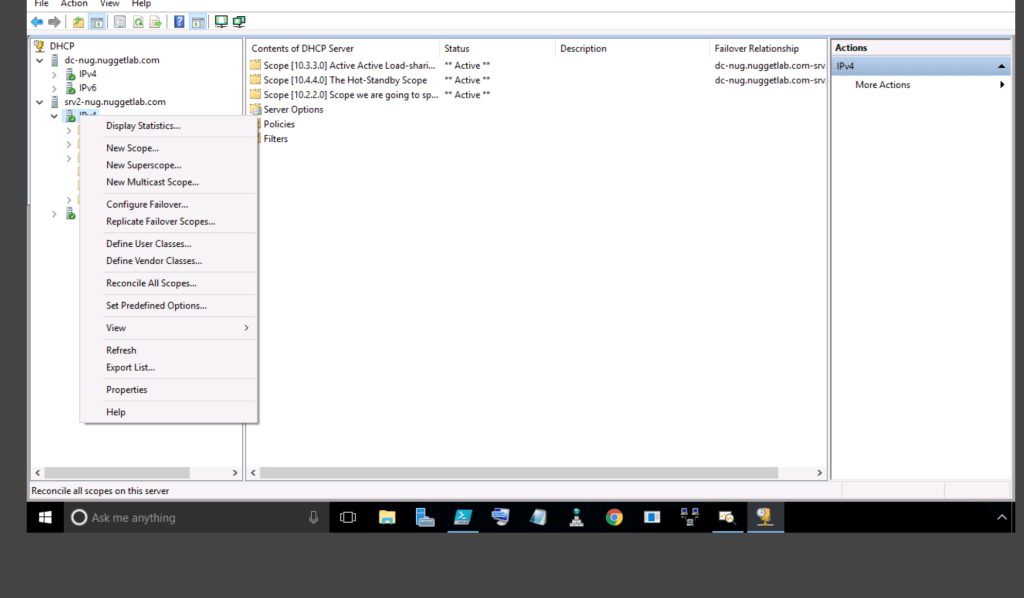
Task: Expand IPv4 under dc-nug.nuggetlab.com
Action: click(x=54, y=75)
